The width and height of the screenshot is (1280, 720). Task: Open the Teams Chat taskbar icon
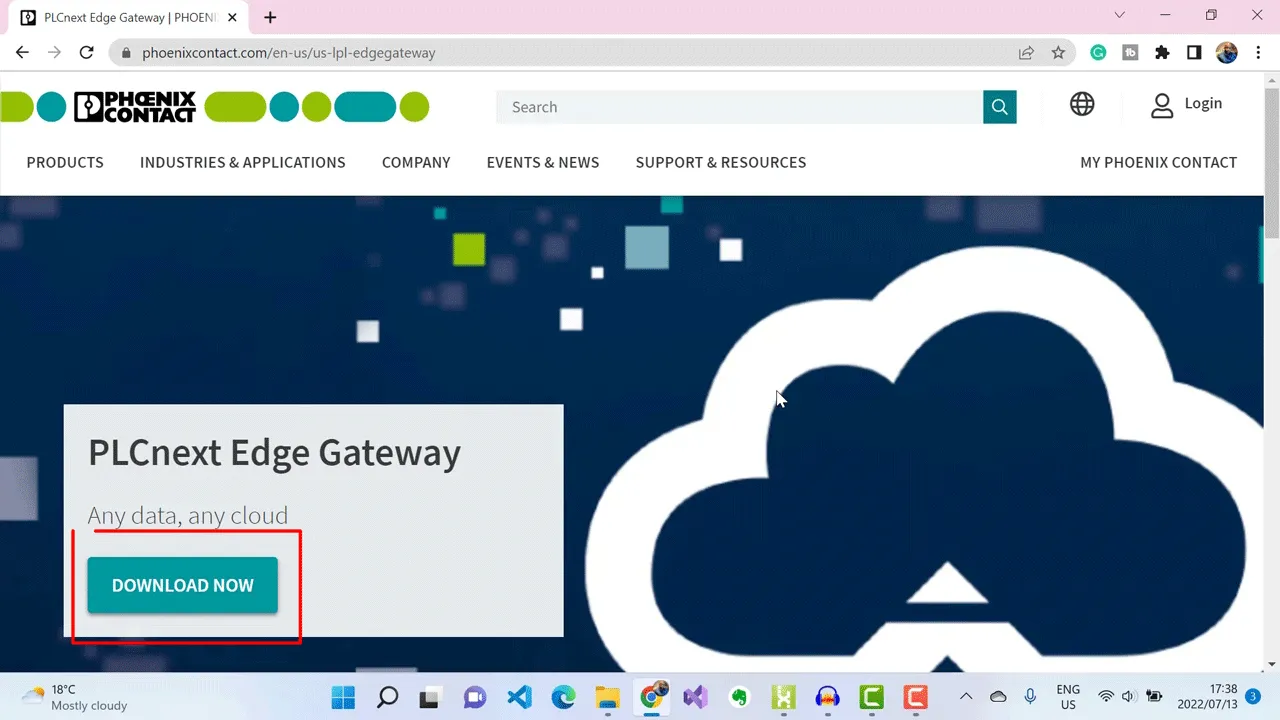click(474, 697)
